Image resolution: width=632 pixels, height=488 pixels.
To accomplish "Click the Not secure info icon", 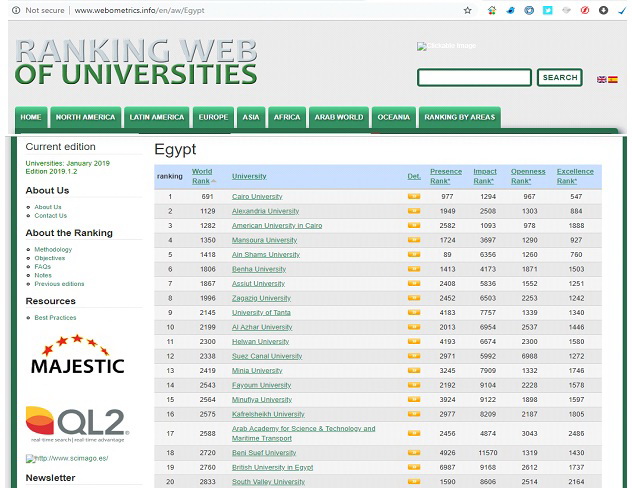I will pos(16,10).
